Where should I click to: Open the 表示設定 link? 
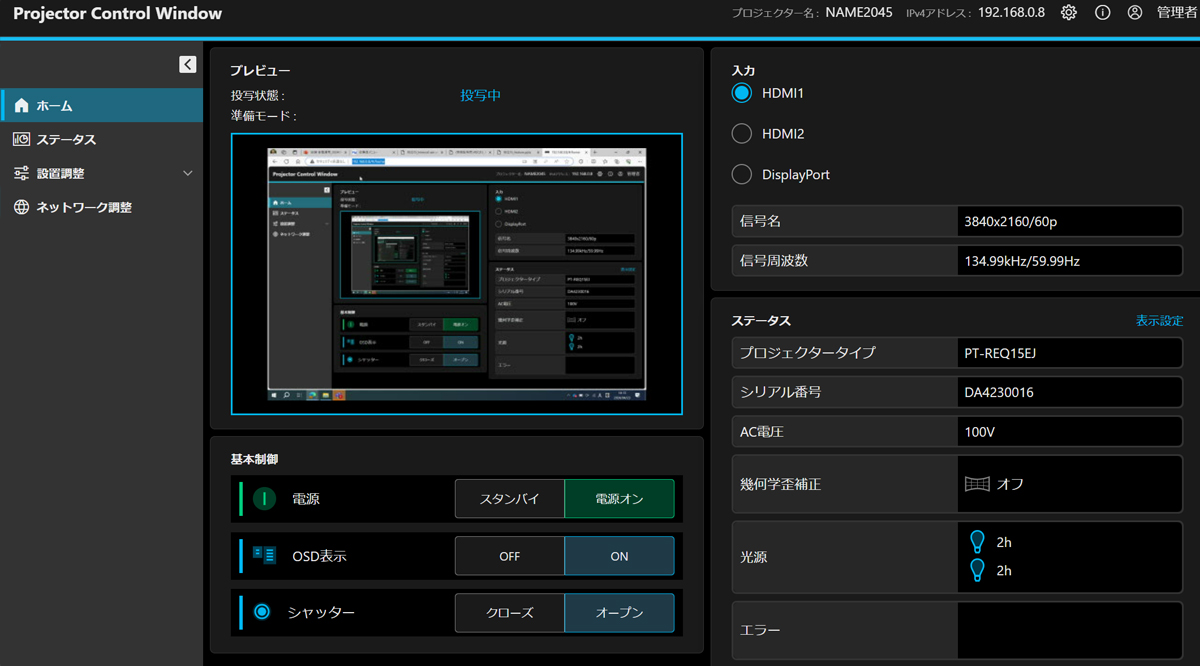[1159, 321]
